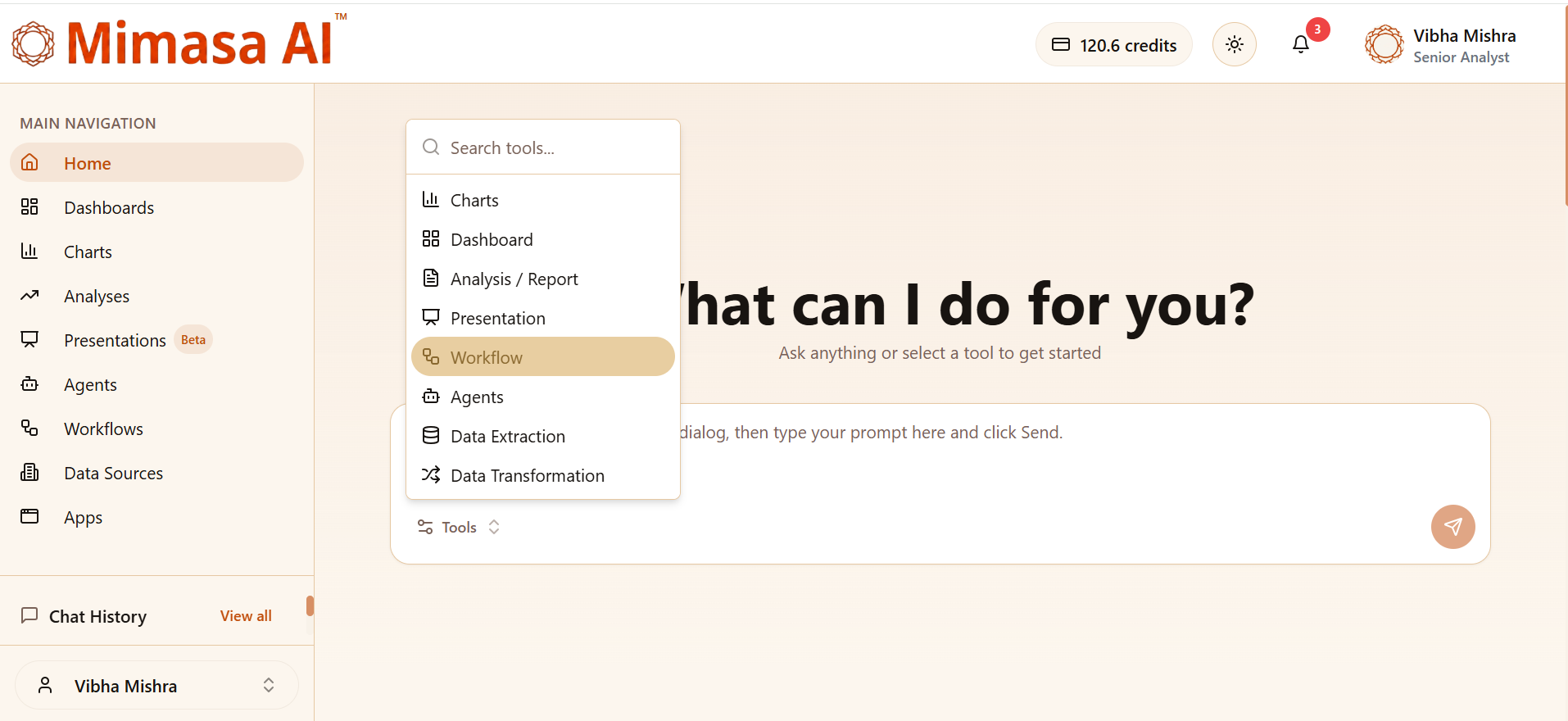Click the Chat History speech bubble icon

[x=29, y=615]
